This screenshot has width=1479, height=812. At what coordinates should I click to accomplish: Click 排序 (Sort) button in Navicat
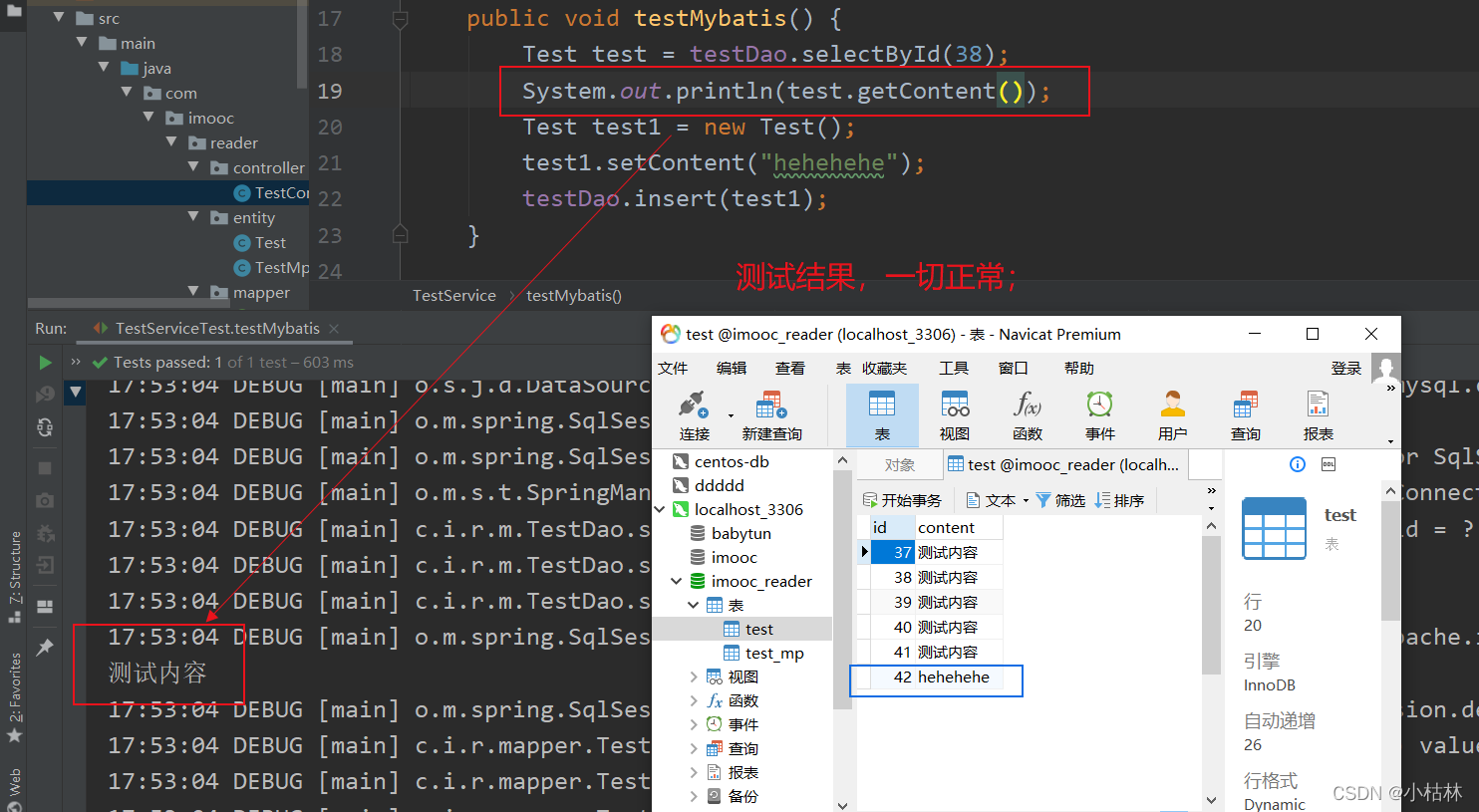1119,500
